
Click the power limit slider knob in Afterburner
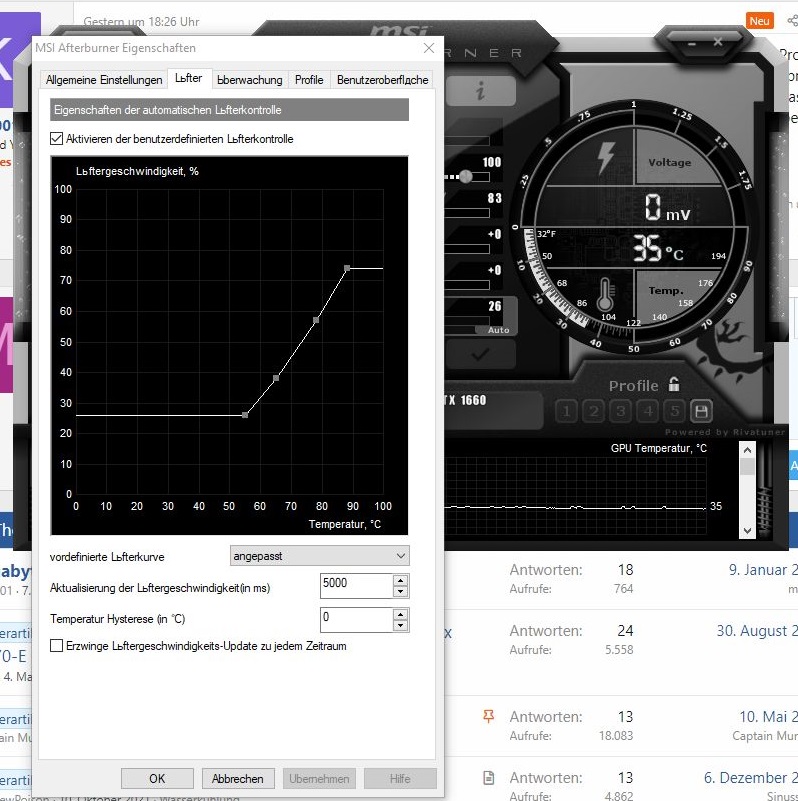click(x=465, y=177)
